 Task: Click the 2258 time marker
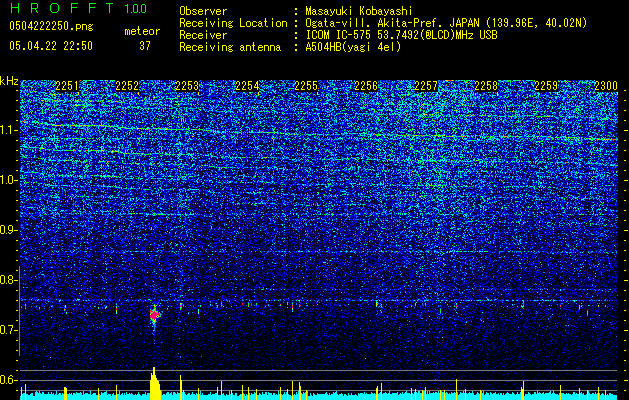[x=486, y=86]
